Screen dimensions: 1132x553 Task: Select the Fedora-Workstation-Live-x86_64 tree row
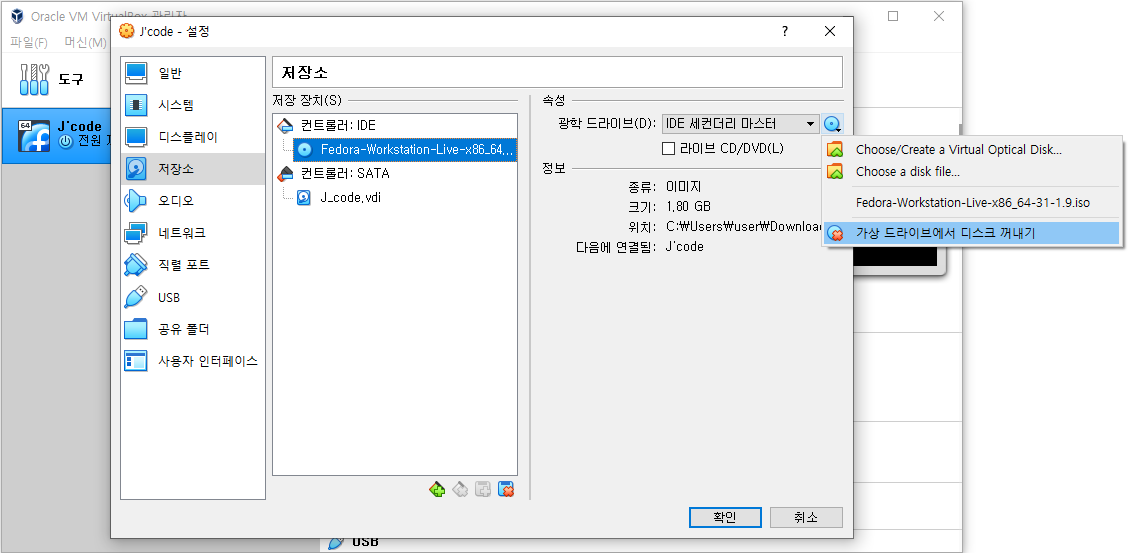pyautogui.click(x=404, y=149)
